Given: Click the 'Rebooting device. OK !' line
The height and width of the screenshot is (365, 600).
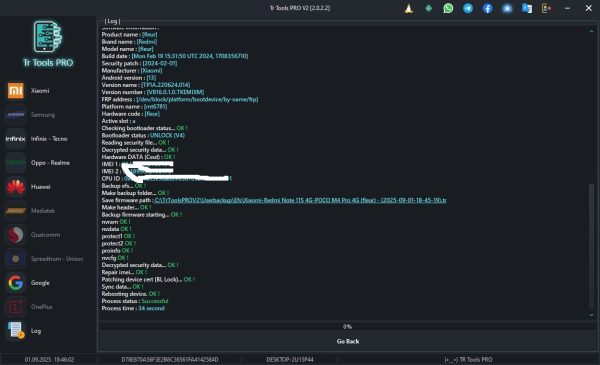Looking at the screenshot, I should coord(131,294).
